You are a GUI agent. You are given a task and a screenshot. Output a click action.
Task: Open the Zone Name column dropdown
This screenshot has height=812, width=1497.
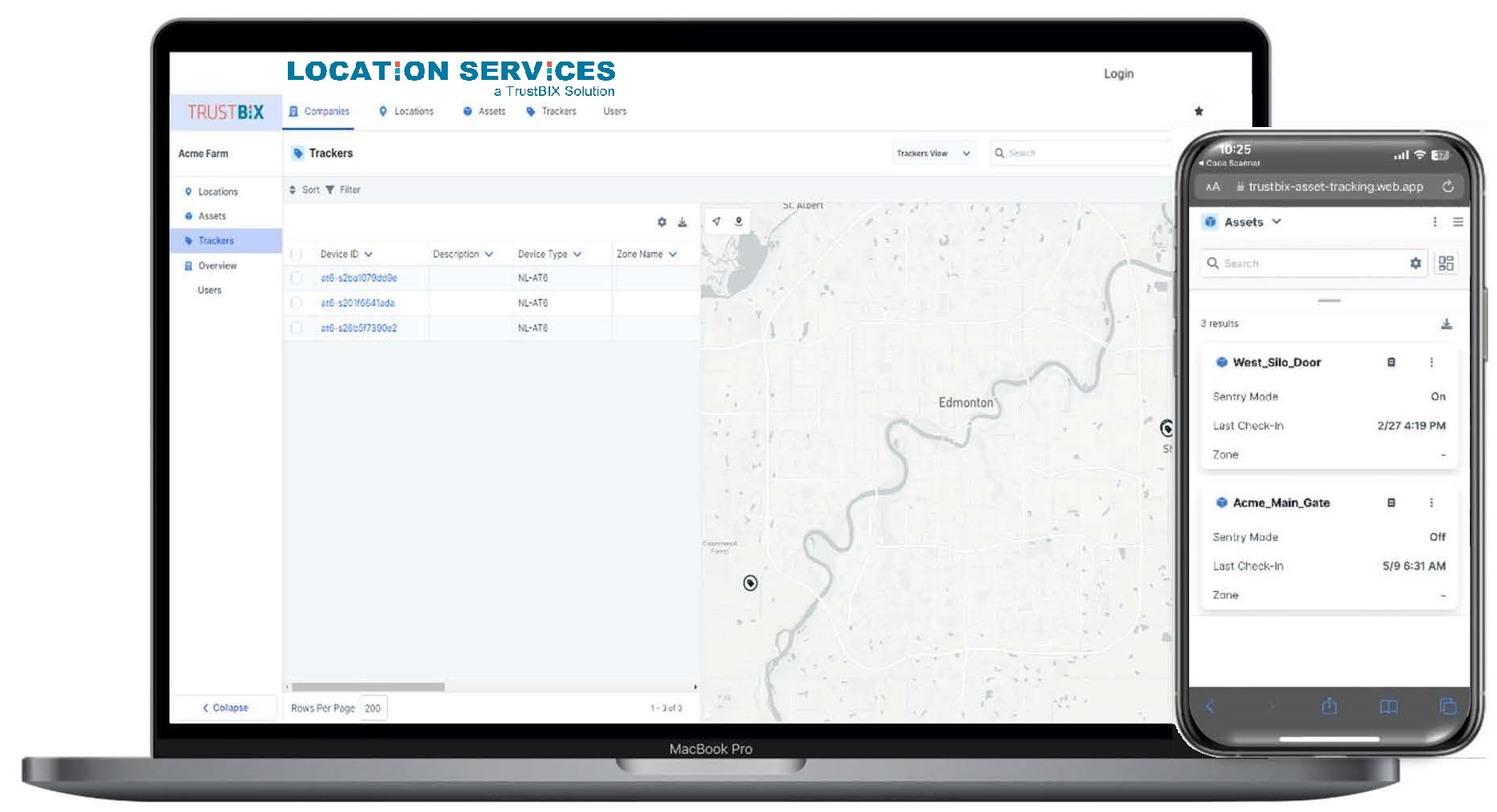tap(673, 254)
